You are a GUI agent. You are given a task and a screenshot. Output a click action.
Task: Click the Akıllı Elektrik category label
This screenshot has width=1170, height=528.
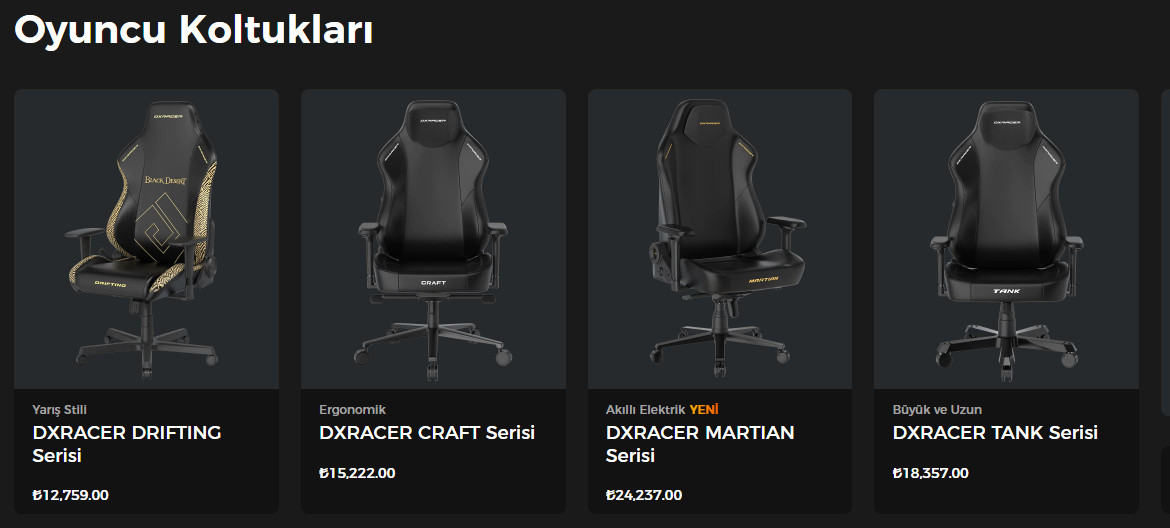point(645,409)
